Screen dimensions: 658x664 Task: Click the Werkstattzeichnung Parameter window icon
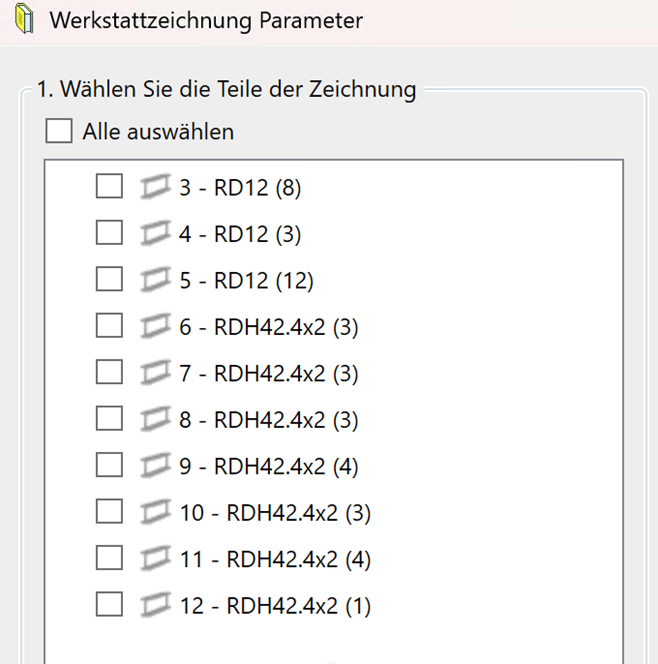[24, 20]
